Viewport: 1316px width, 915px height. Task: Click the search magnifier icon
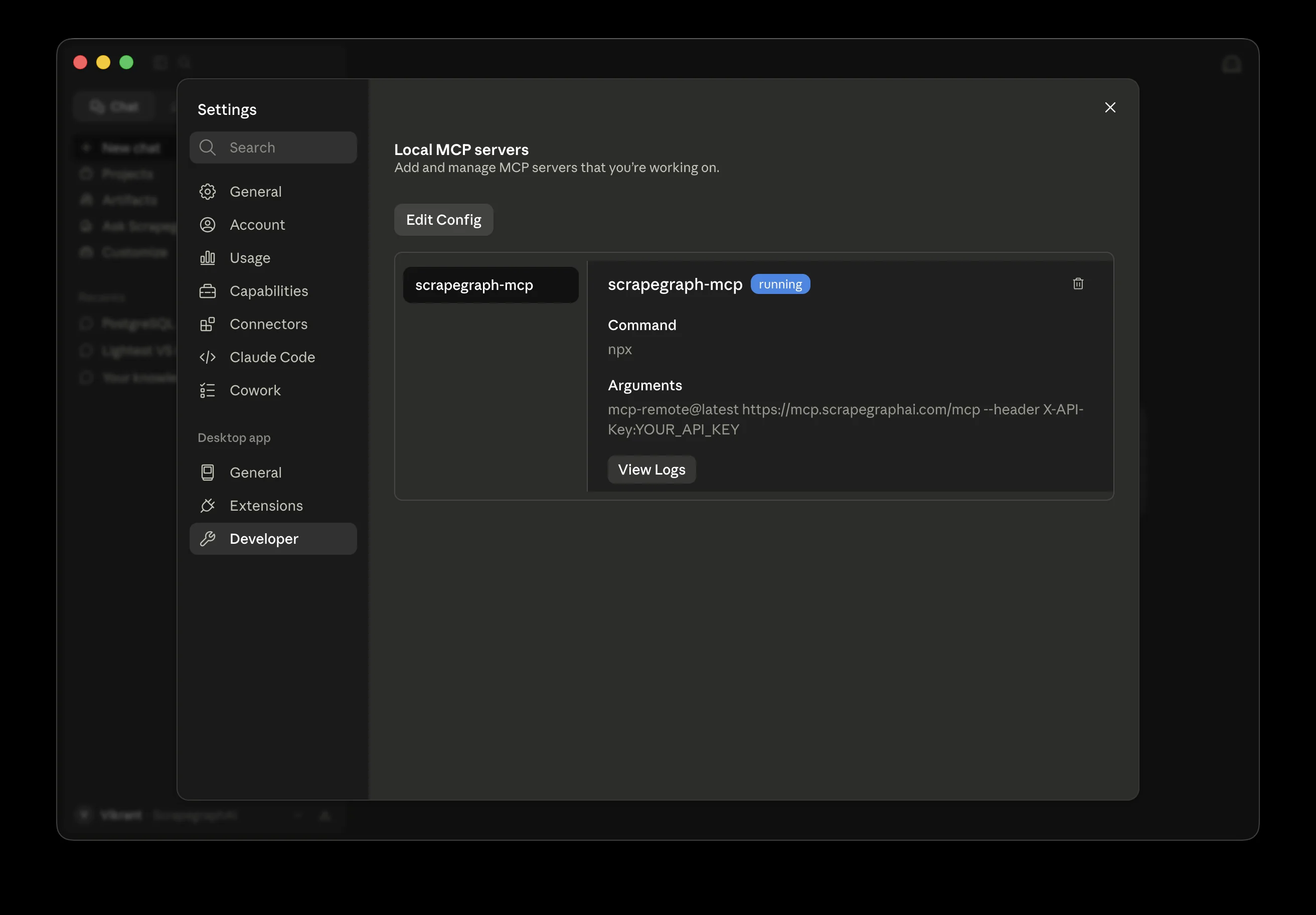208,148
